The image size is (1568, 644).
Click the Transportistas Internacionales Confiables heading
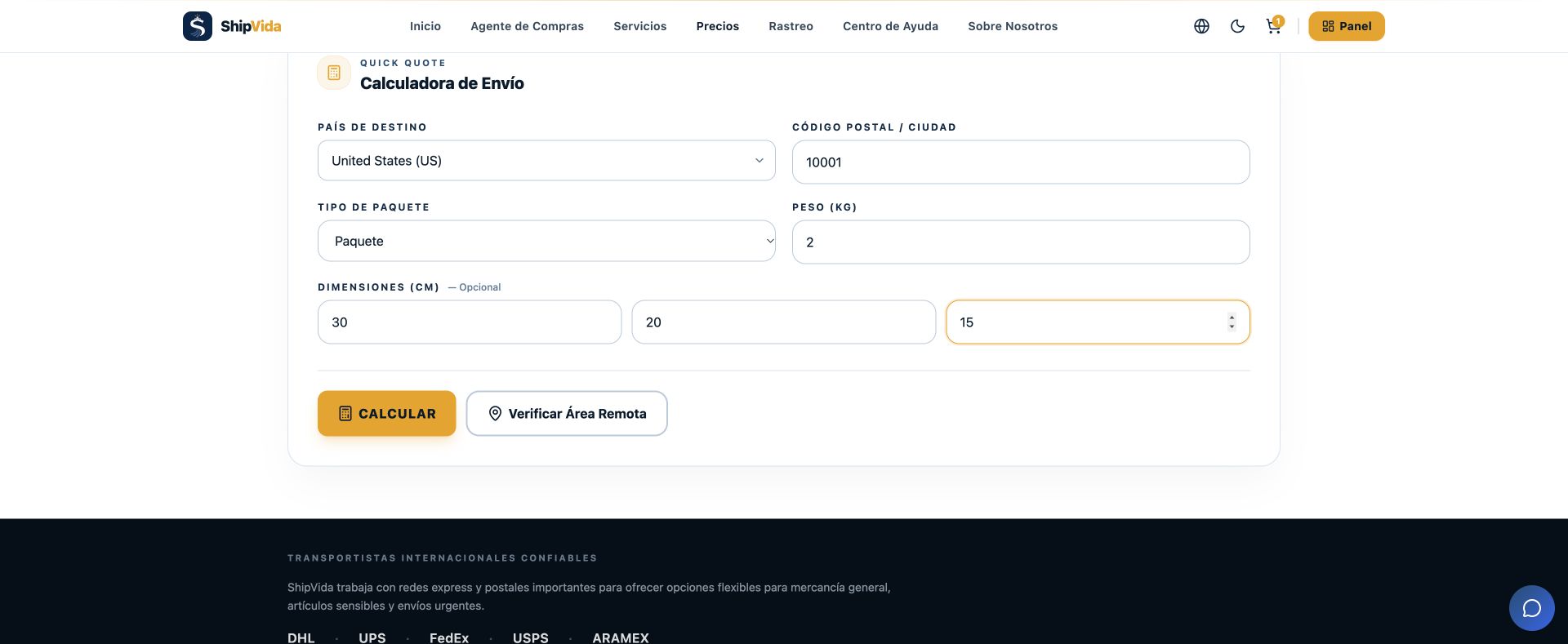coord(442,558)
